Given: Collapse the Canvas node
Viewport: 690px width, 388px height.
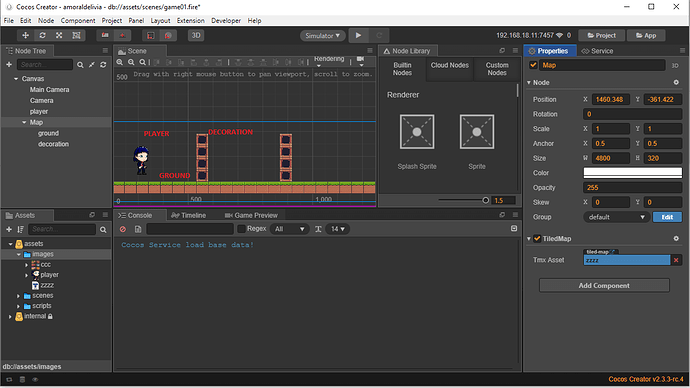Looking at the screenshot, I should pyautogui.click(x=16, y=79).
